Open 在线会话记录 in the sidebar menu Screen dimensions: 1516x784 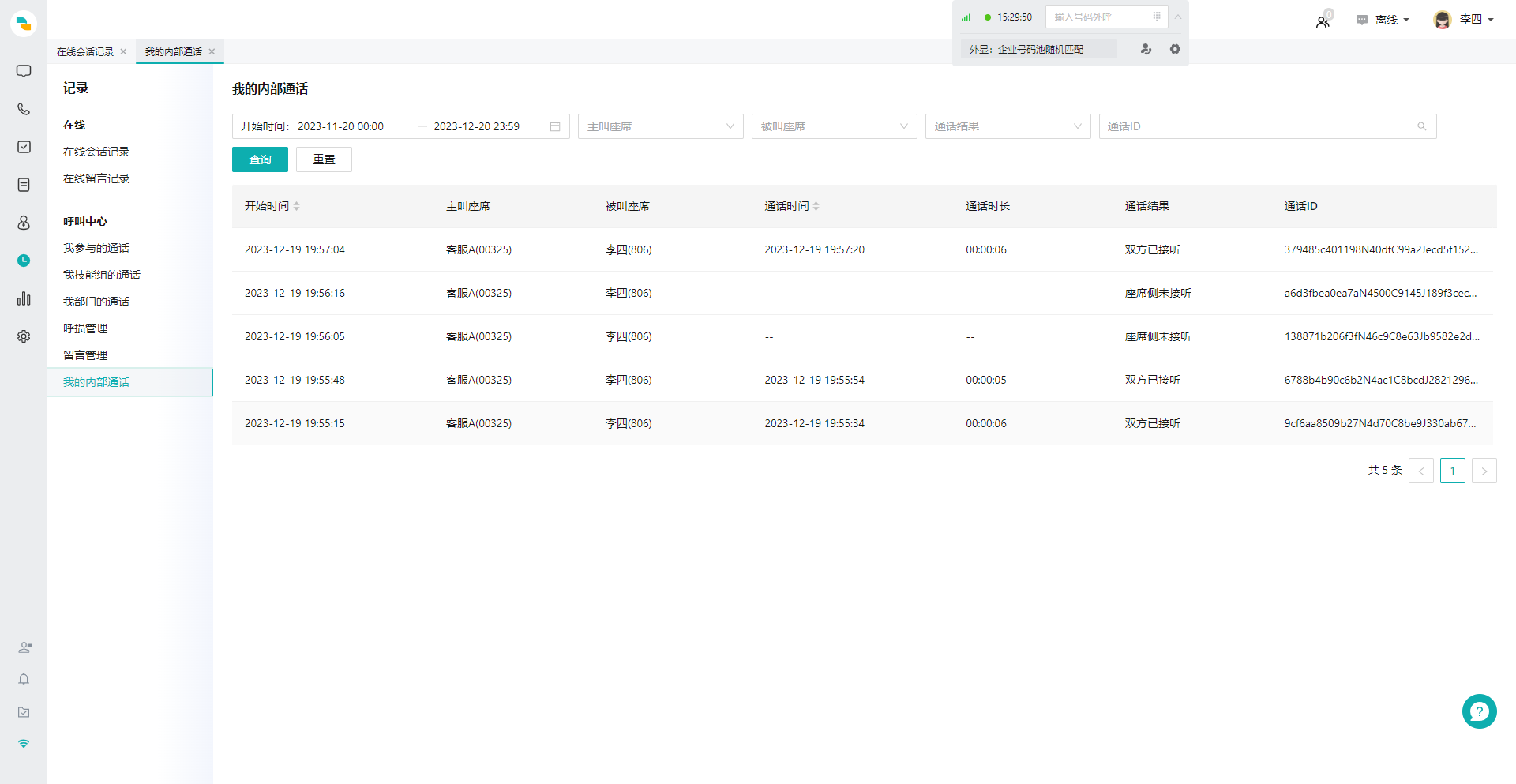click(x=96, y=152)
